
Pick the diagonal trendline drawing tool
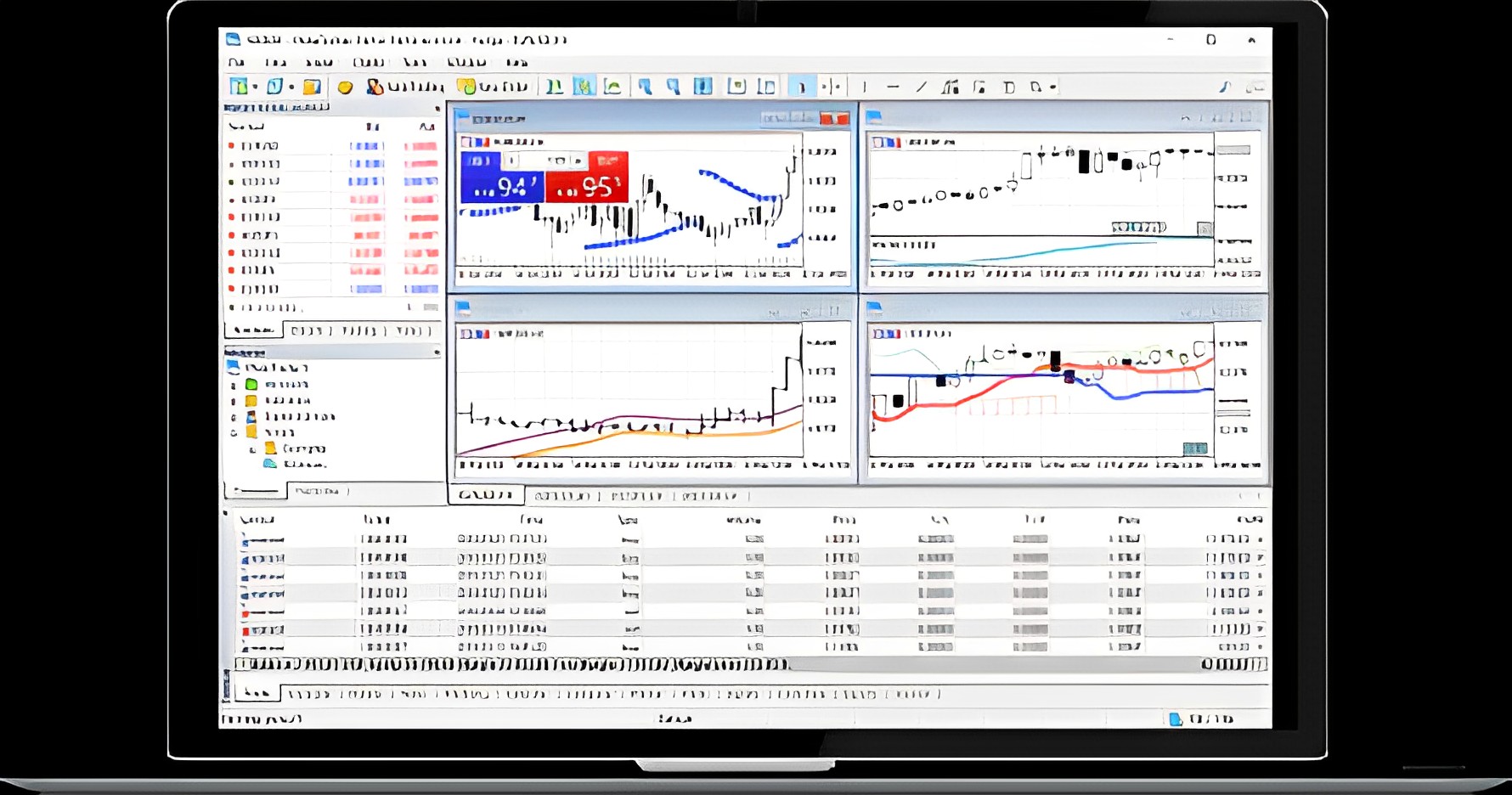point(922,87)
